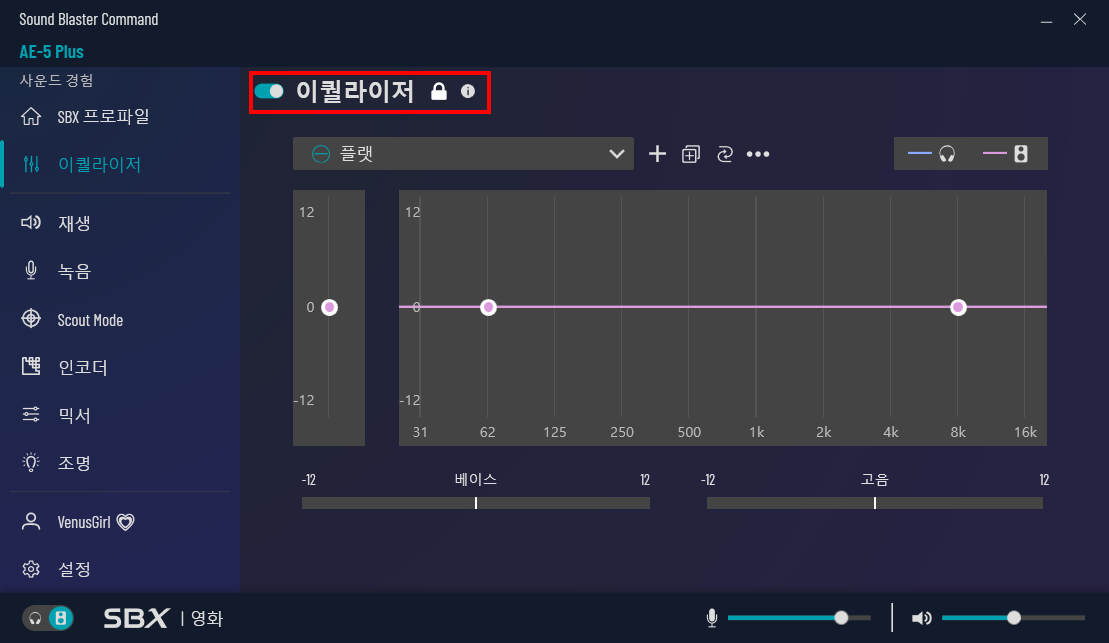This screenshot has width=1109, height=643.
Task: Click the light bulb icon beside 조명
Action: [x=31, y=462]
